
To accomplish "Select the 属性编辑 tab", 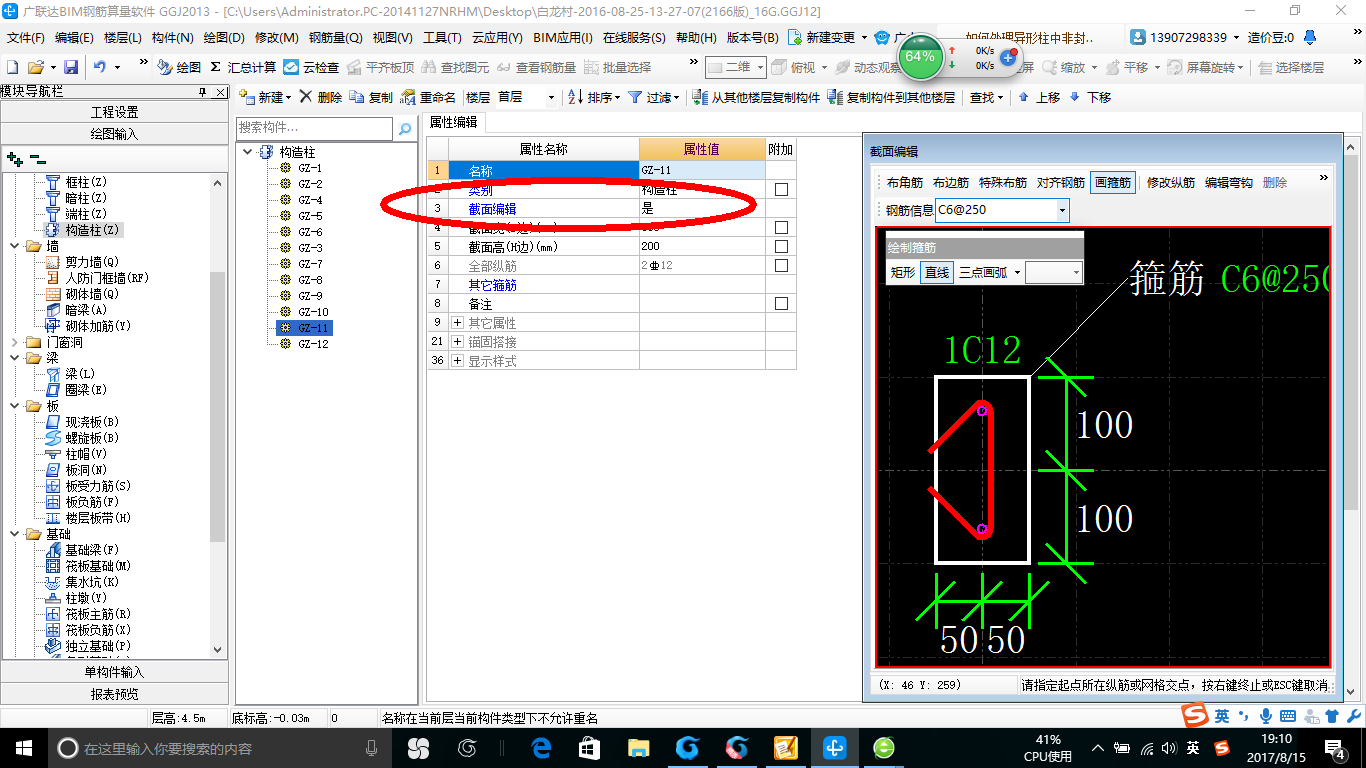I will tap(453, 122).
